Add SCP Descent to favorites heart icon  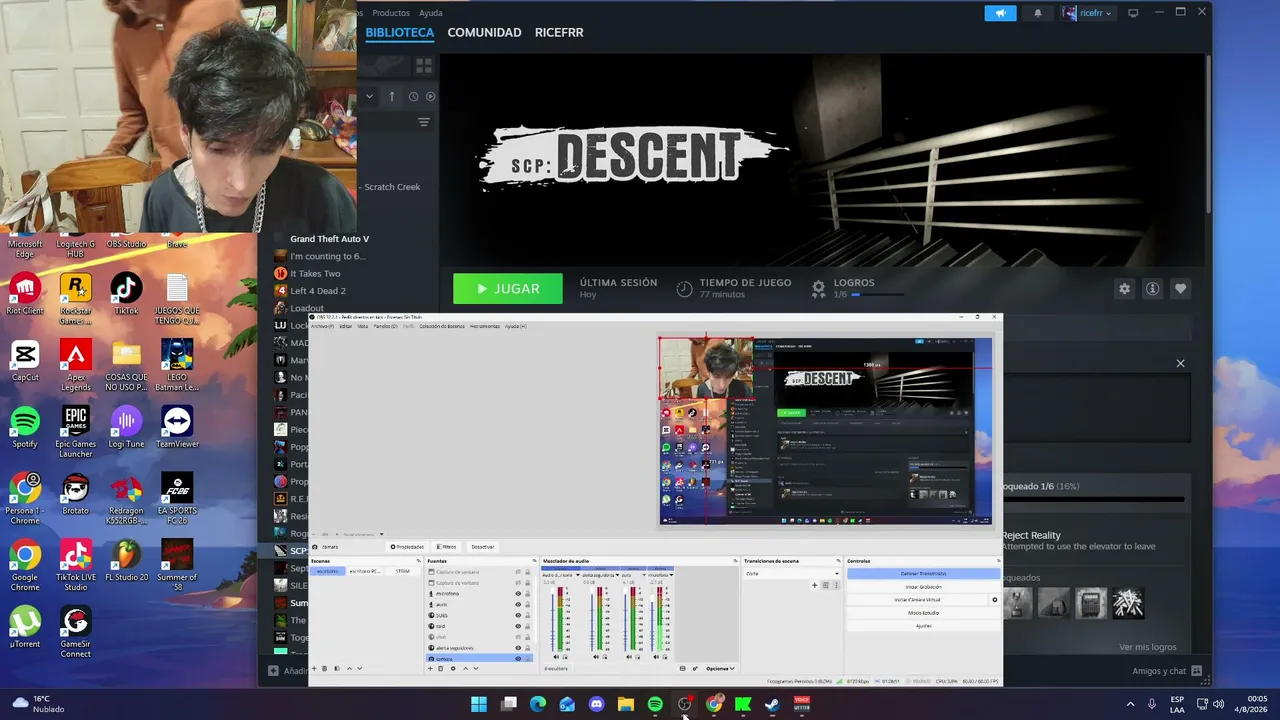(x=1180, y=289)
